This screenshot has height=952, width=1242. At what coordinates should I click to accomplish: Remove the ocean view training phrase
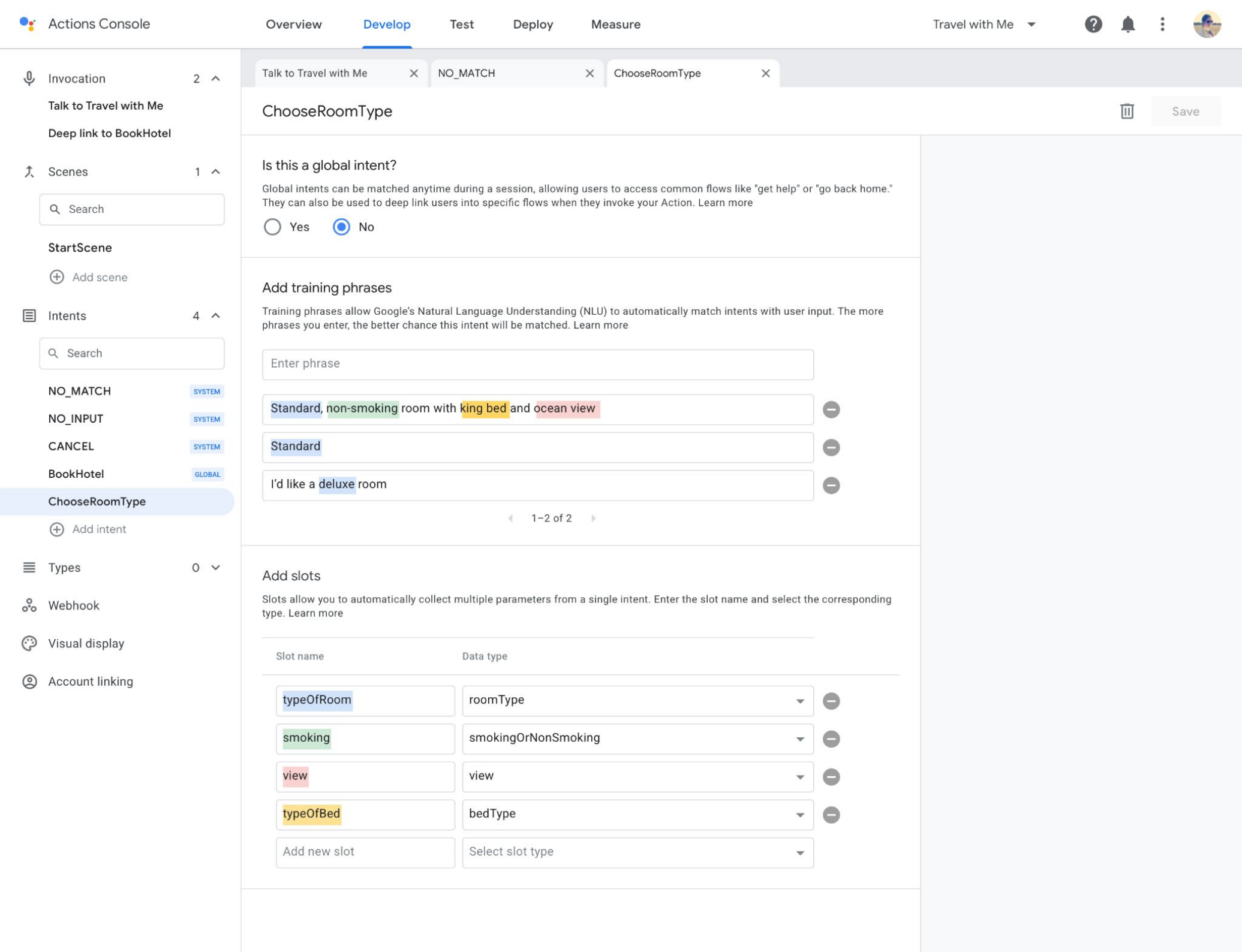831,409
